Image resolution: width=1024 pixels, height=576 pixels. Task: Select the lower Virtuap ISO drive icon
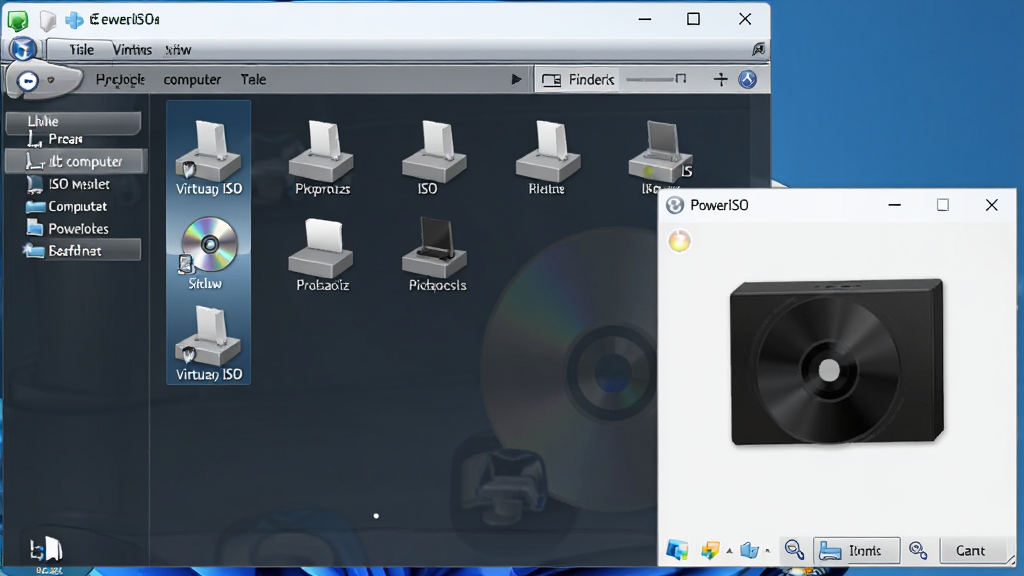click(x=208, y=344)
